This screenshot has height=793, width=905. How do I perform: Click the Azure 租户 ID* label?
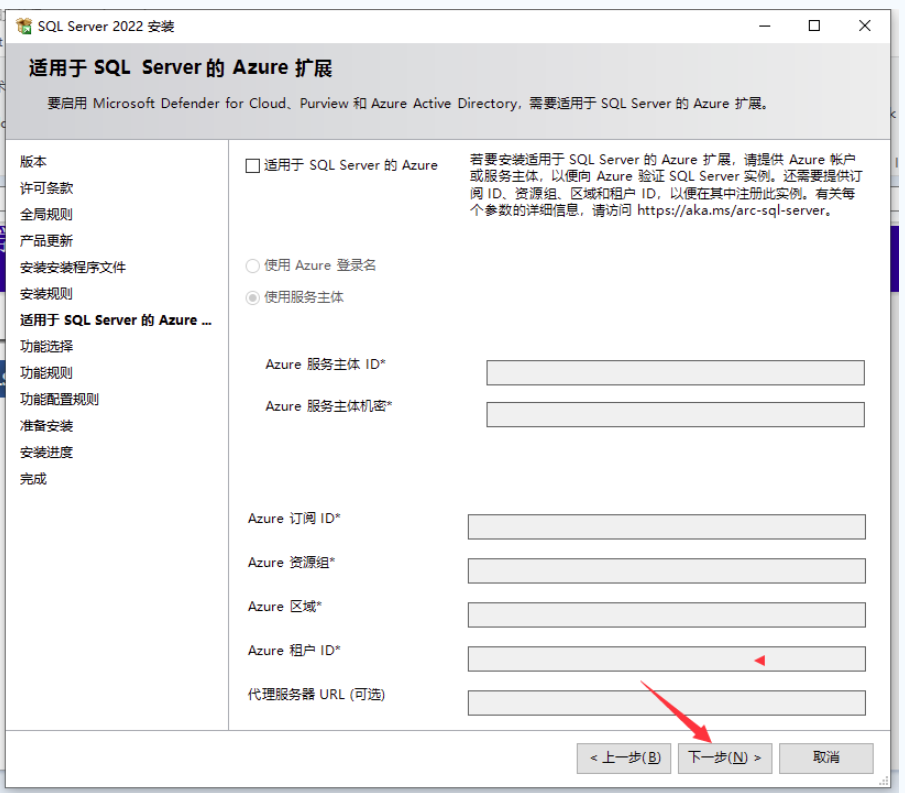tap(294, 651)
